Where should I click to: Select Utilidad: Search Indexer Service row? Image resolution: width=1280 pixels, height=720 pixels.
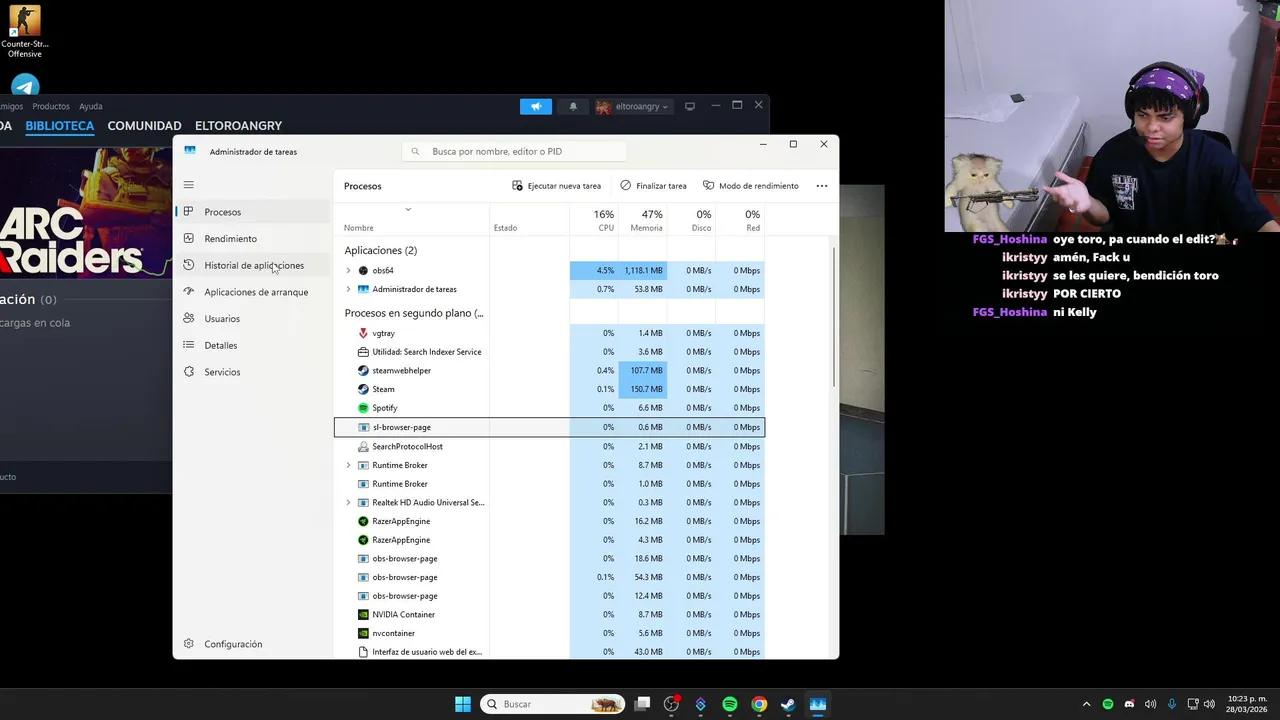tap(549, 352)
